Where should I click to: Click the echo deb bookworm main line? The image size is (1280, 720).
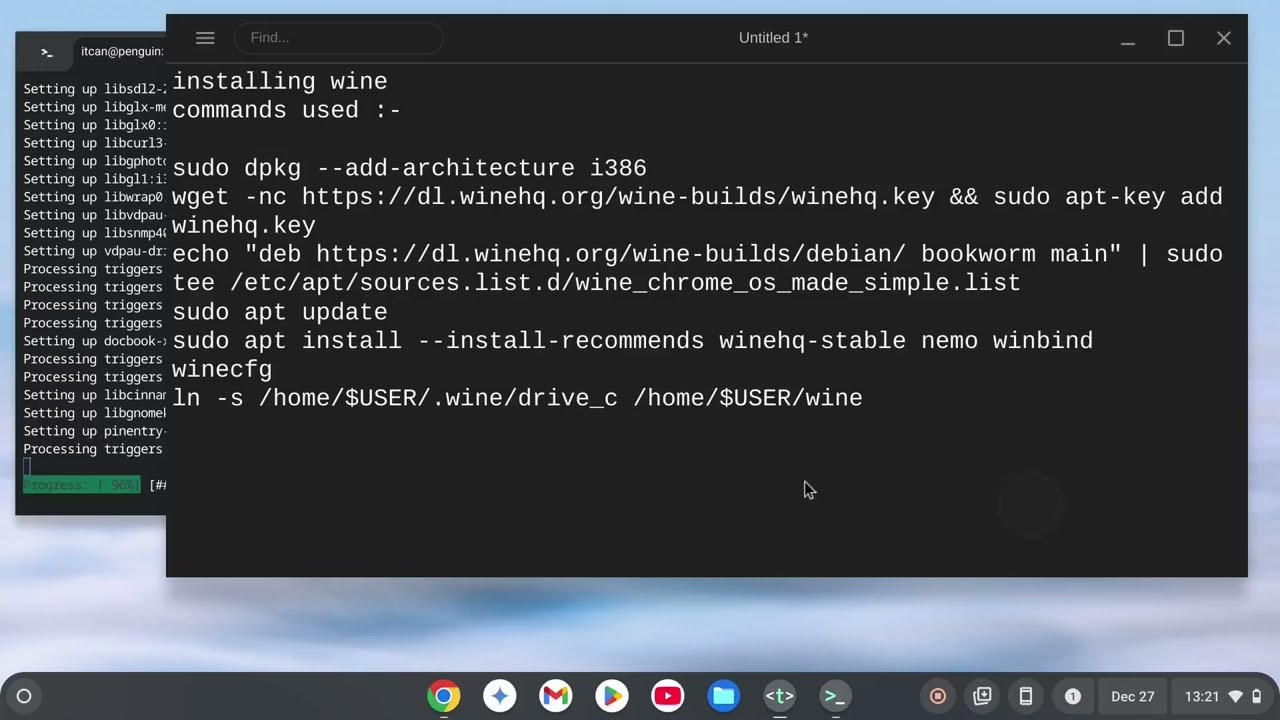click(698, 254)
